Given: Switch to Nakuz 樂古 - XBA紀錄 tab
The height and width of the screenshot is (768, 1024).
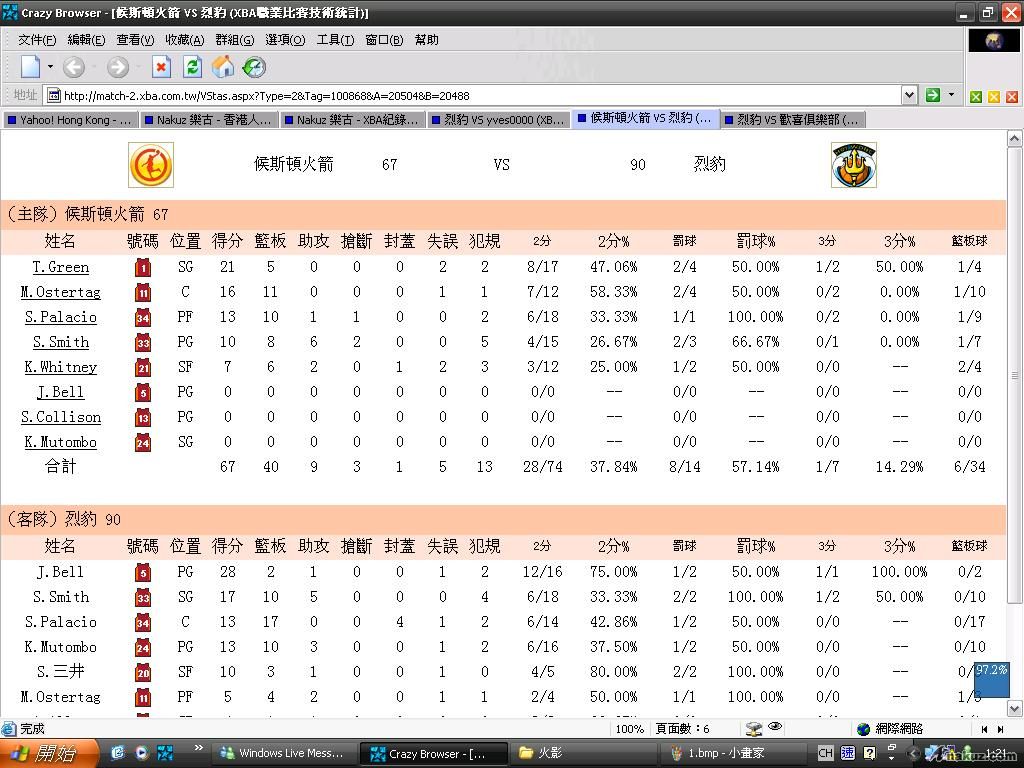Looking at the screenshot, I should [352, 120].
